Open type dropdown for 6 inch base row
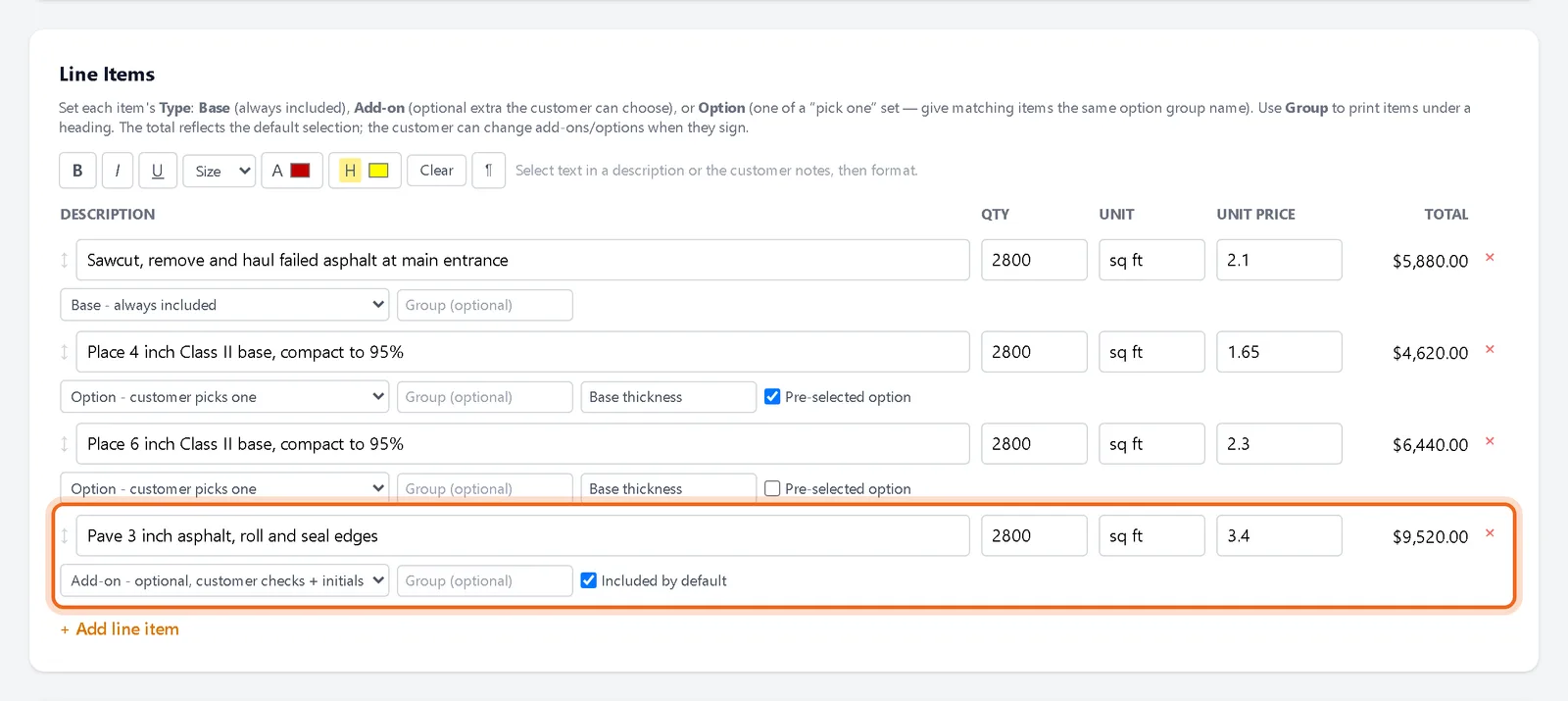Viewport: 1568px width, 701px height. (224, 488)
